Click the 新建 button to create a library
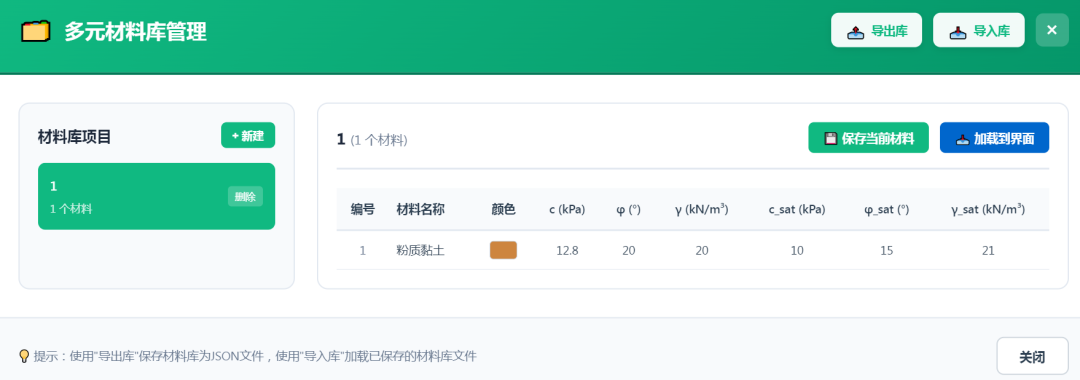This screenshot has height=380, width=1080. [248, 136]
